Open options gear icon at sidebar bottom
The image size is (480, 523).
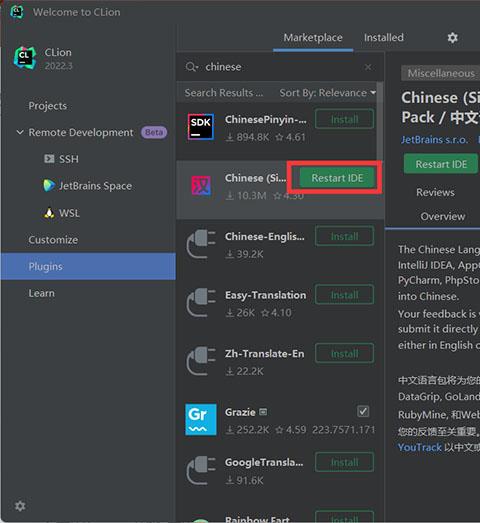(x=20, y=506)
